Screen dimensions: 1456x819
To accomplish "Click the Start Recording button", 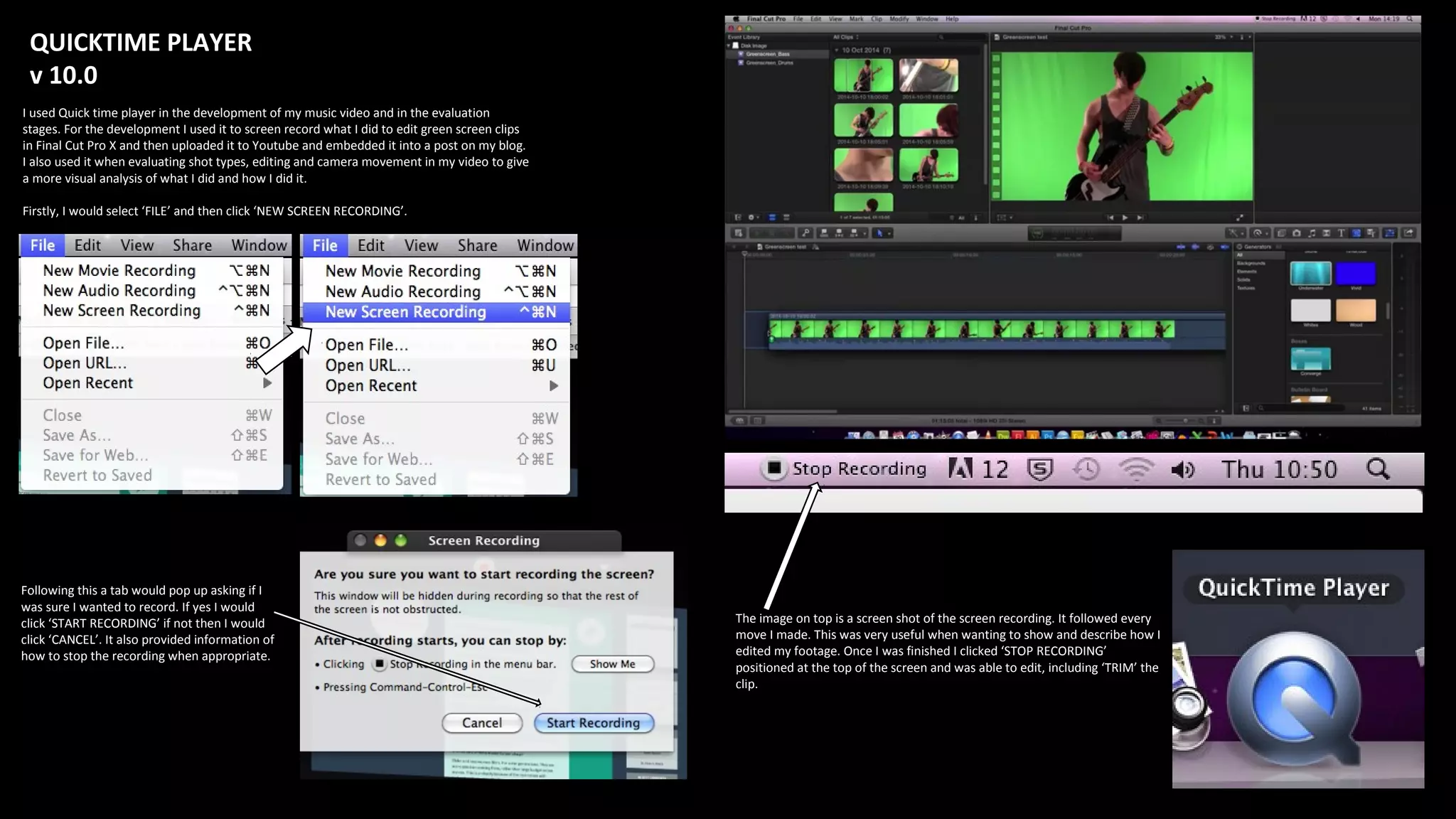I will pos(594,723).
